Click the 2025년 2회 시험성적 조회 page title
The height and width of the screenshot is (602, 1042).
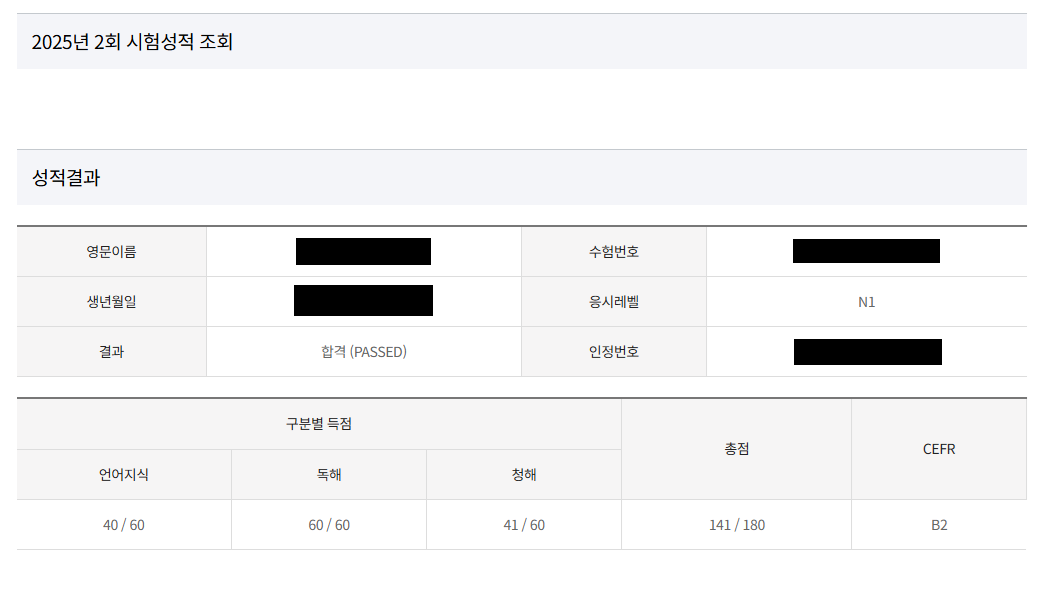(132, 42)
